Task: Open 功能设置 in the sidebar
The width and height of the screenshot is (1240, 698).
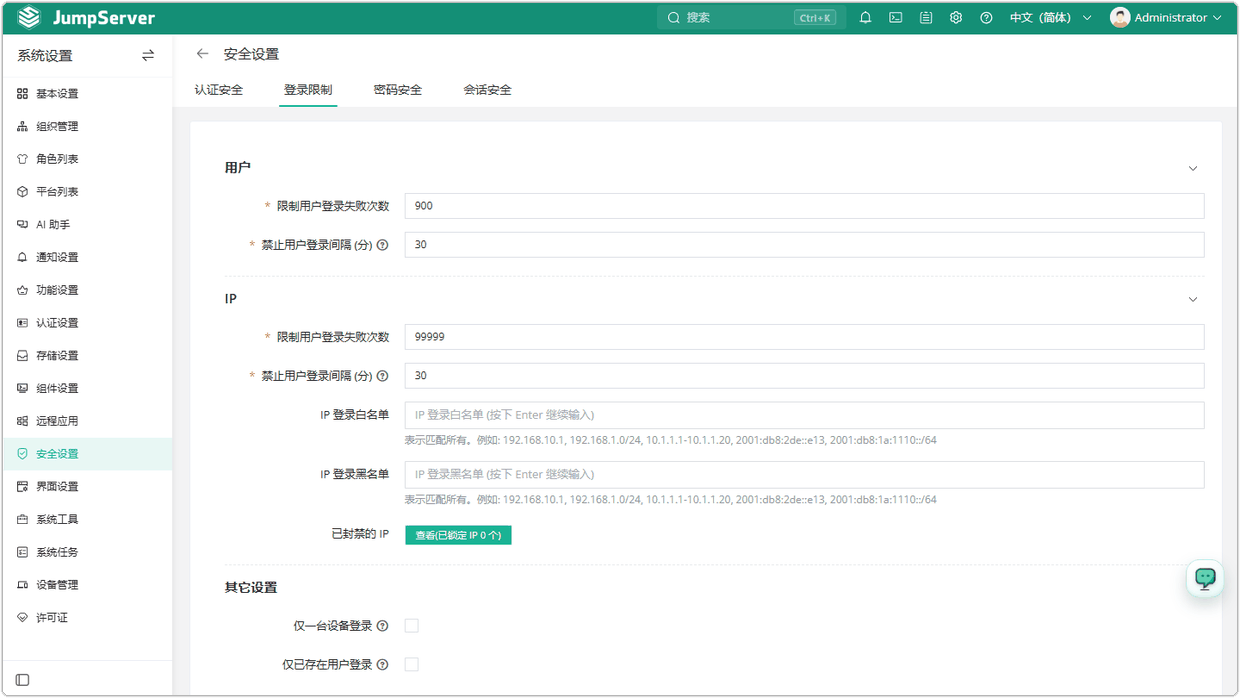Action: (86, 290)
